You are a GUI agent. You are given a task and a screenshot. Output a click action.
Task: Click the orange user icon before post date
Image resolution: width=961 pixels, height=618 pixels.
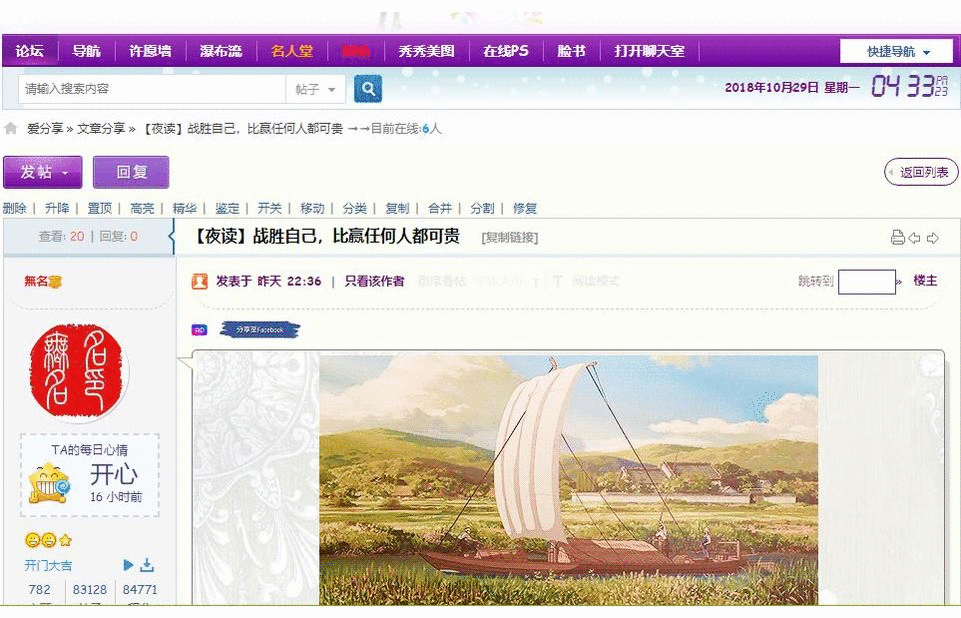coord(199,282)
